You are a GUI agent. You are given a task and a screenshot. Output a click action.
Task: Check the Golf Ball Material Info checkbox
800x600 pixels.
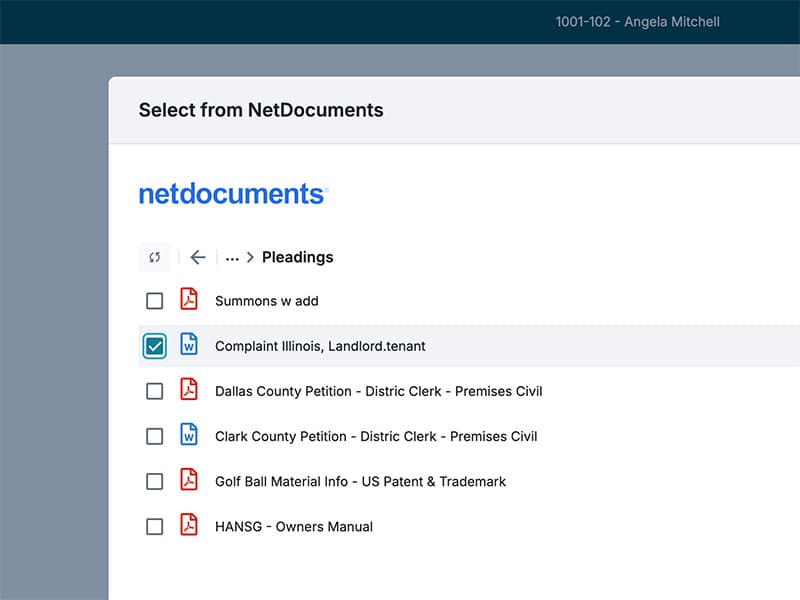155,481
